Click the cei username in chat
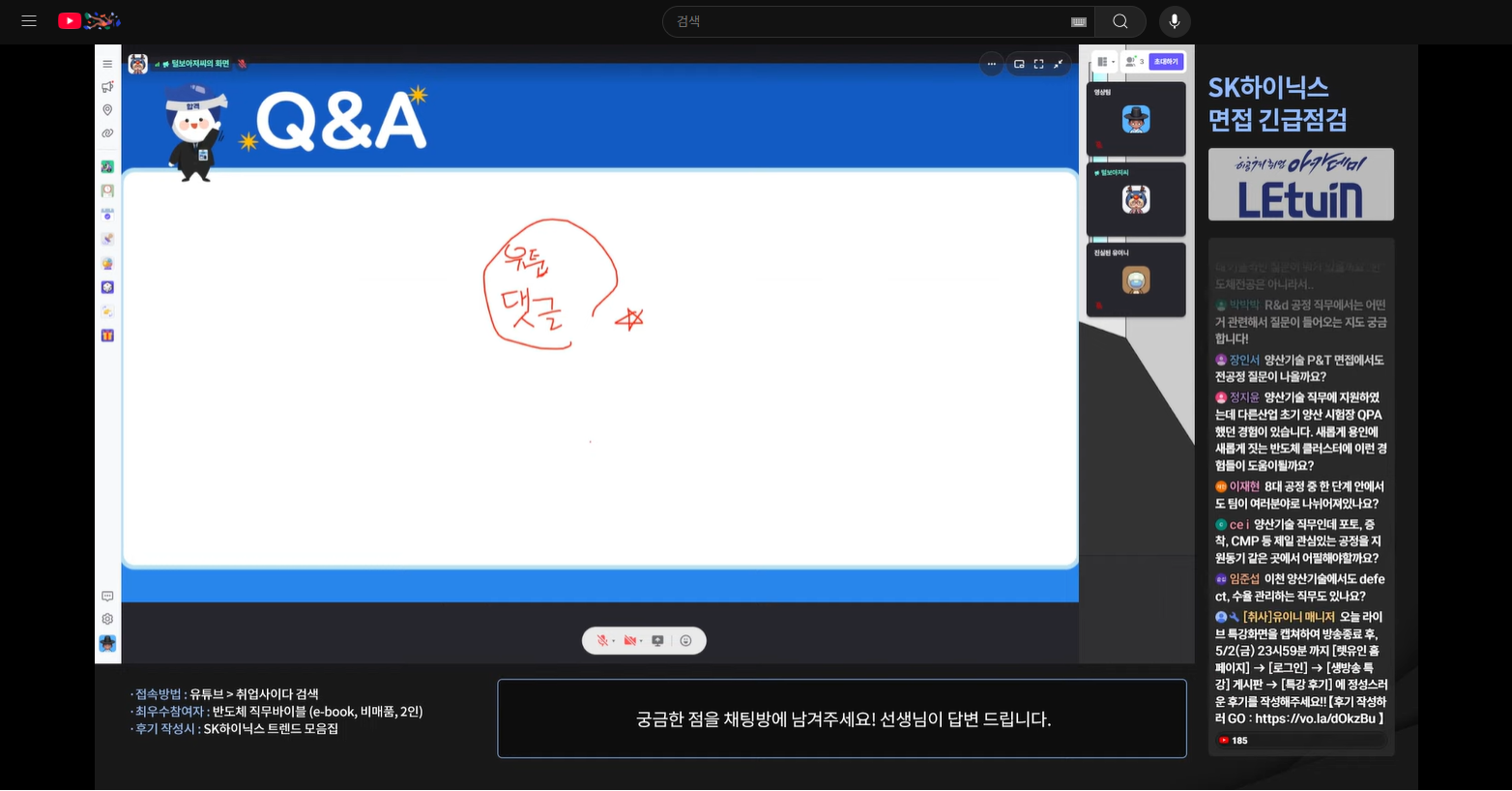Viewport: 1512px width, 791px height. (1238, 524)
